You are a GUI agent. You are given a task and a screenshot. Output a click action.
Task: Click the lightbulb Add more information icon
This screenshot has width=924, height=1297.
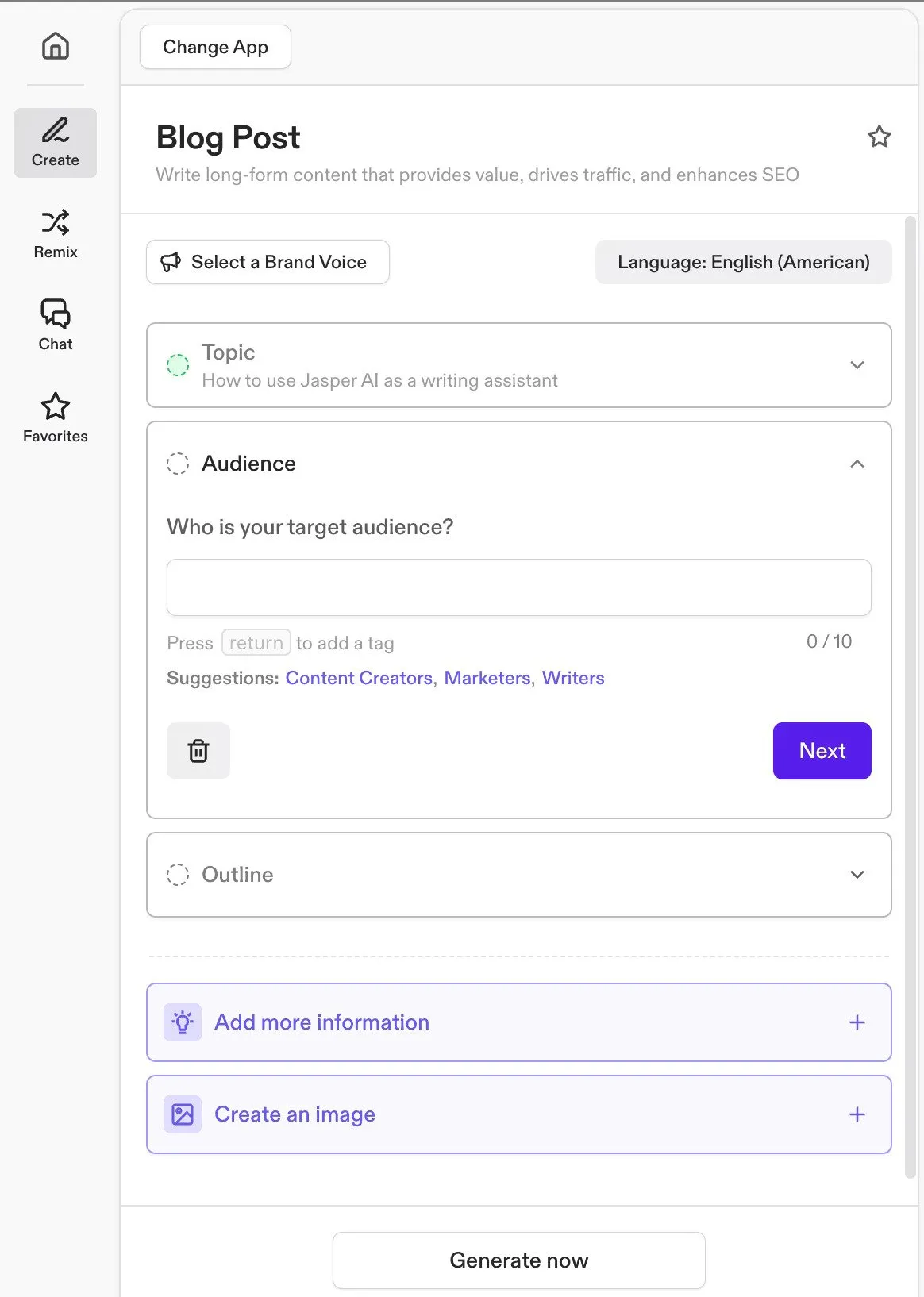(x=183, y=1022)
